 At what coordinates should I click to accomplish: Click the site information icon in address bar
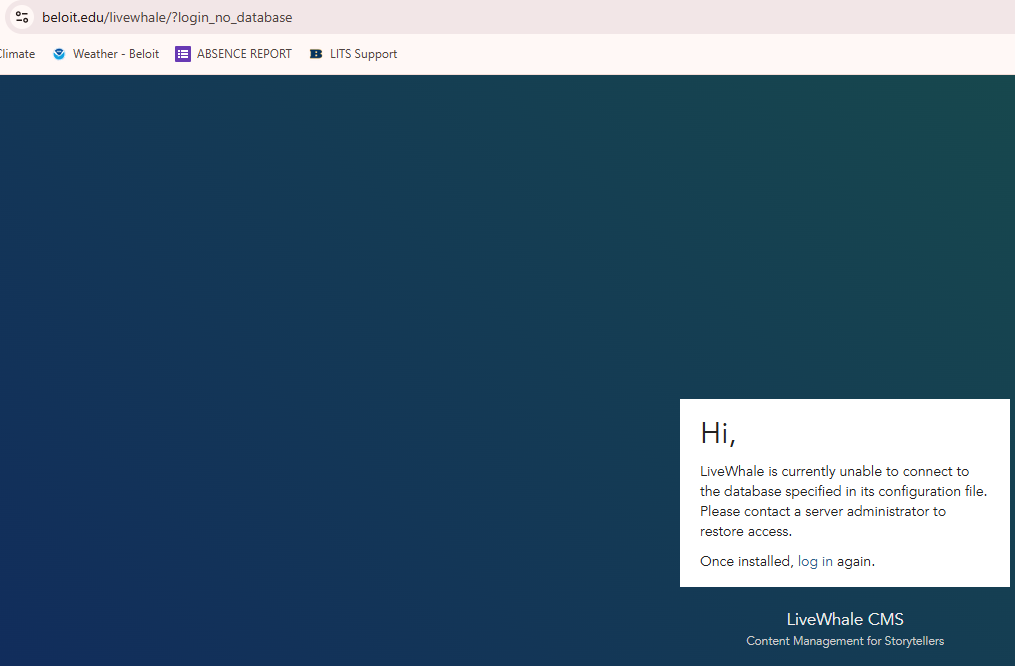22,17
